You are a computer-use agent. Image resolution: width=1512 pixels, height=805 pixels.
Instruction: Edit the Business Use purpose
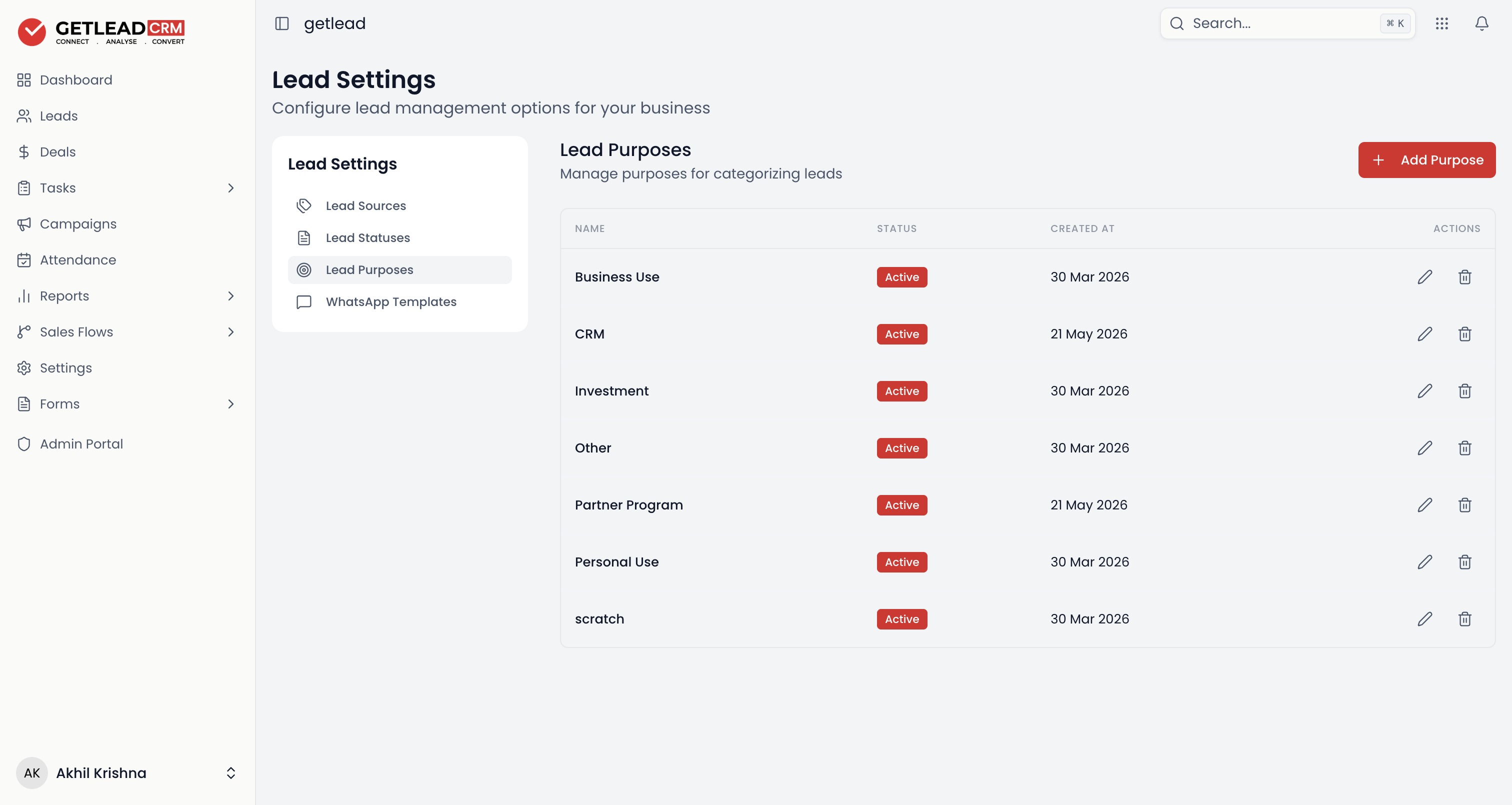click(x=1424, y=277)
